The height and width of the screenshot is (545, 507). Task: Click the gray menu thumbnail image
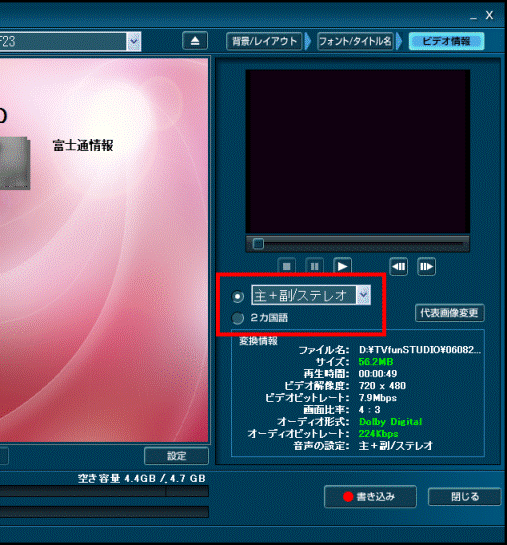15,163
